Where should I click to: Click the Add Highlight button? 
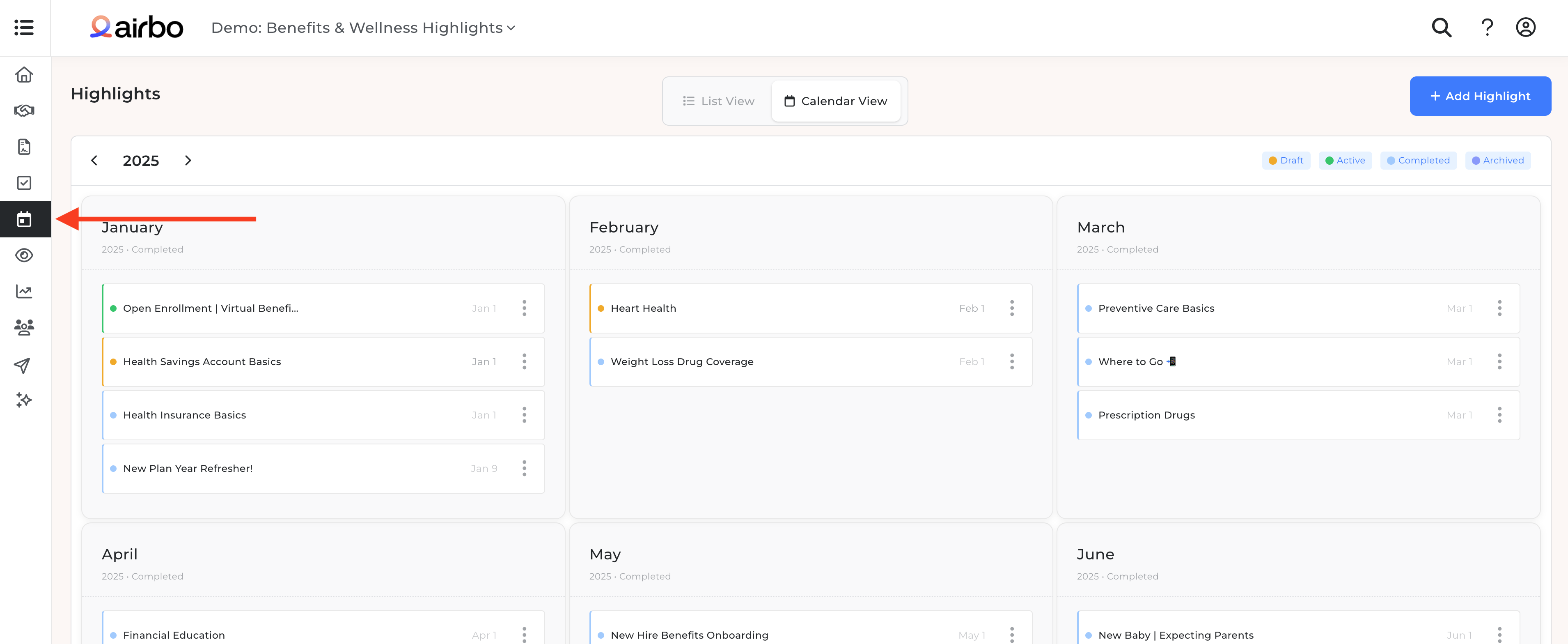1480,96
